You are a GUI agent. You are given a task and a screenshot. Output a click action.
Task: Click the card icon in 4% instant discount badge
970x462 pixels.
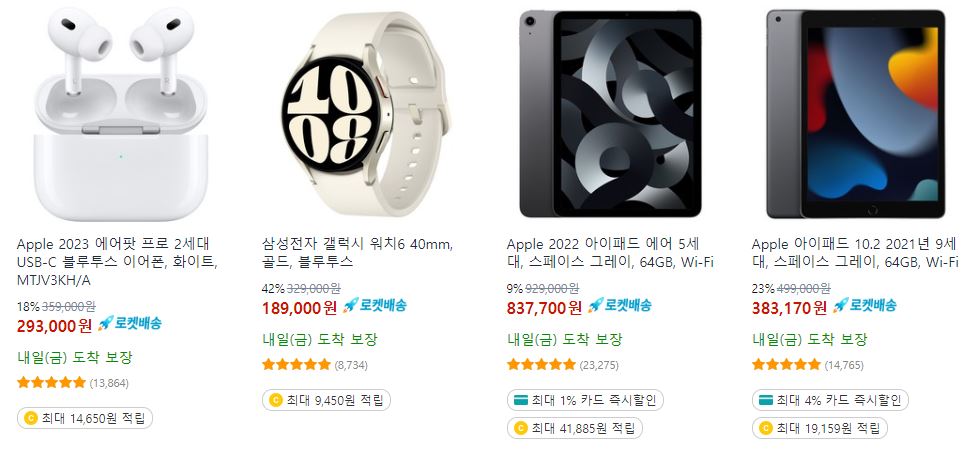coord(766,400)
